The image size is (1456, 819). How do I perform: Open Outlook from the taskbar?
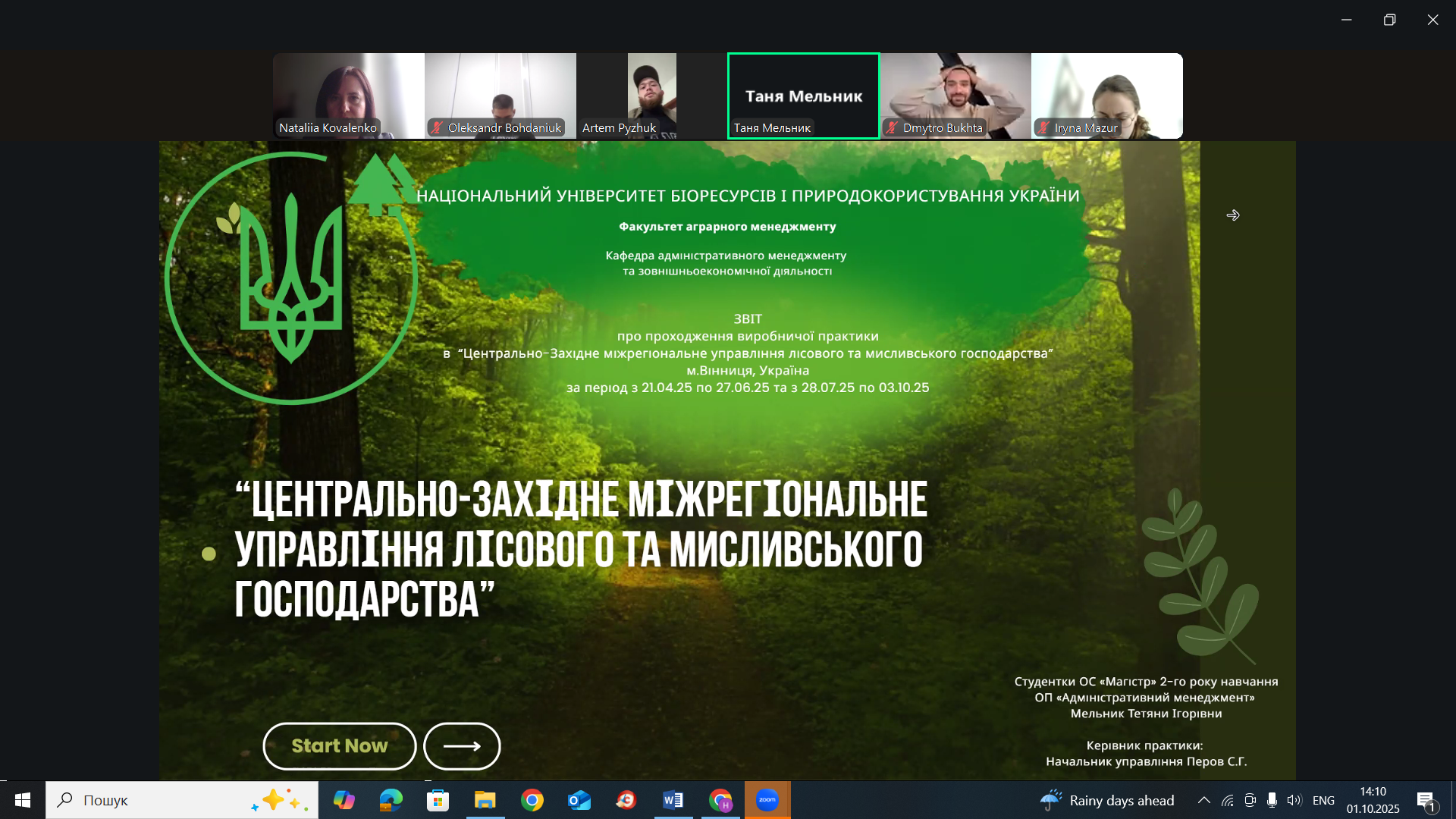tap(579, 800)
